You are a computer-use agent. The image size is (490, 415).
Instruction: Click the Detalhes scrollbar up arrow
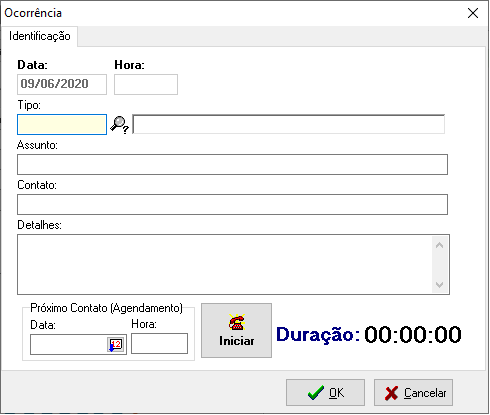(x=439, y=246)
